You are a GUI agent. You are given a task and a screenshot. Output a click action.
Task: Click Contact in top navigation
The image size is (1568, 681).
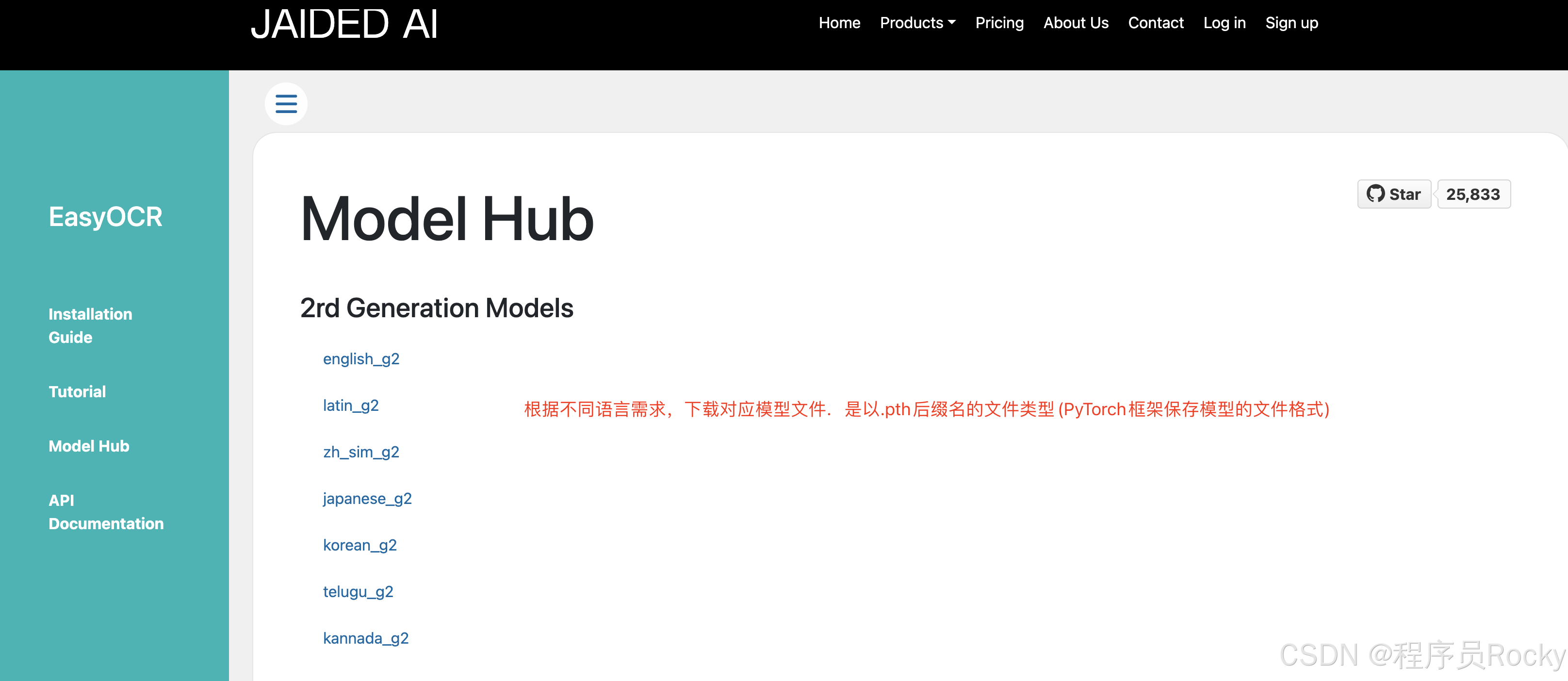pos(1155,23)
